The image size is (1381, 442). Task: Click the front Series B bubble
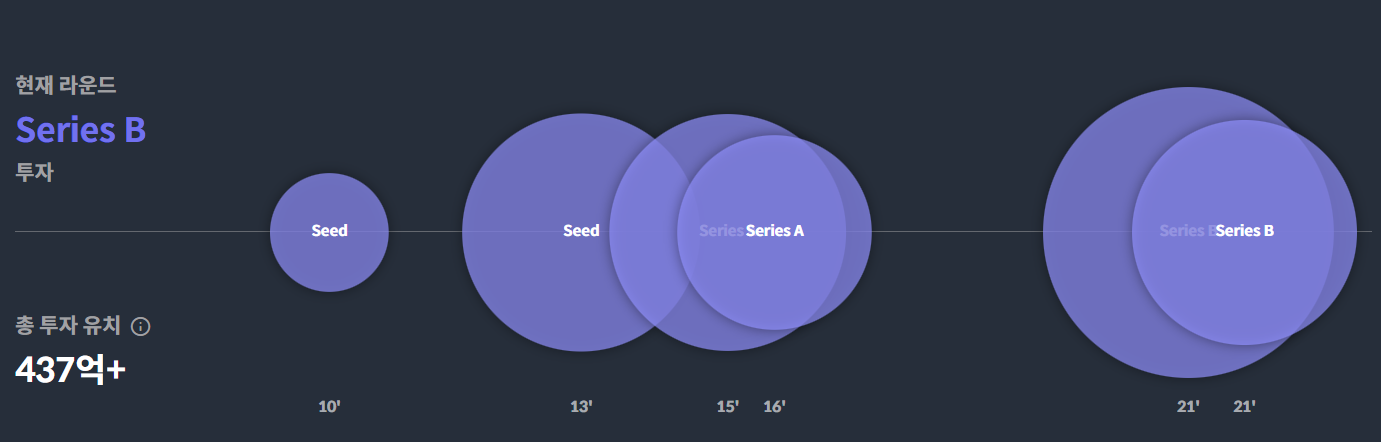(x=1245, y=231)
